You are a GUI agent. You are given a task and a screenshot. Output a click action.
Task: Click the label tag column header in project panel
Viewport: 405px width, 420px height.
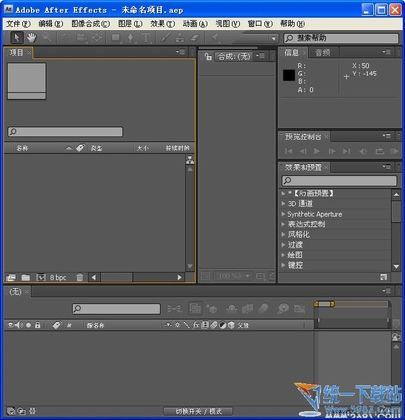(80, 148)
